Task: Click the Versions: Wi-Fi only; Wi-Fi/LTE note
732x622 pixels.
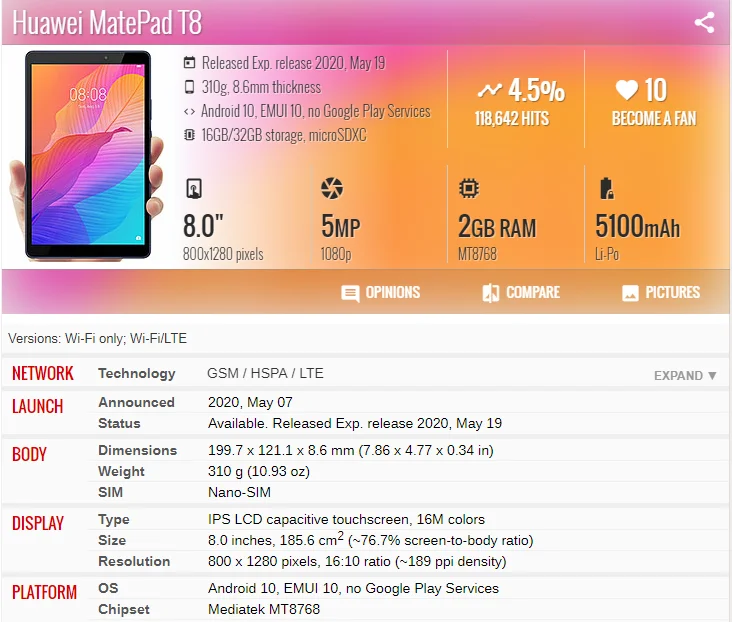Action: tap(98, 338)
